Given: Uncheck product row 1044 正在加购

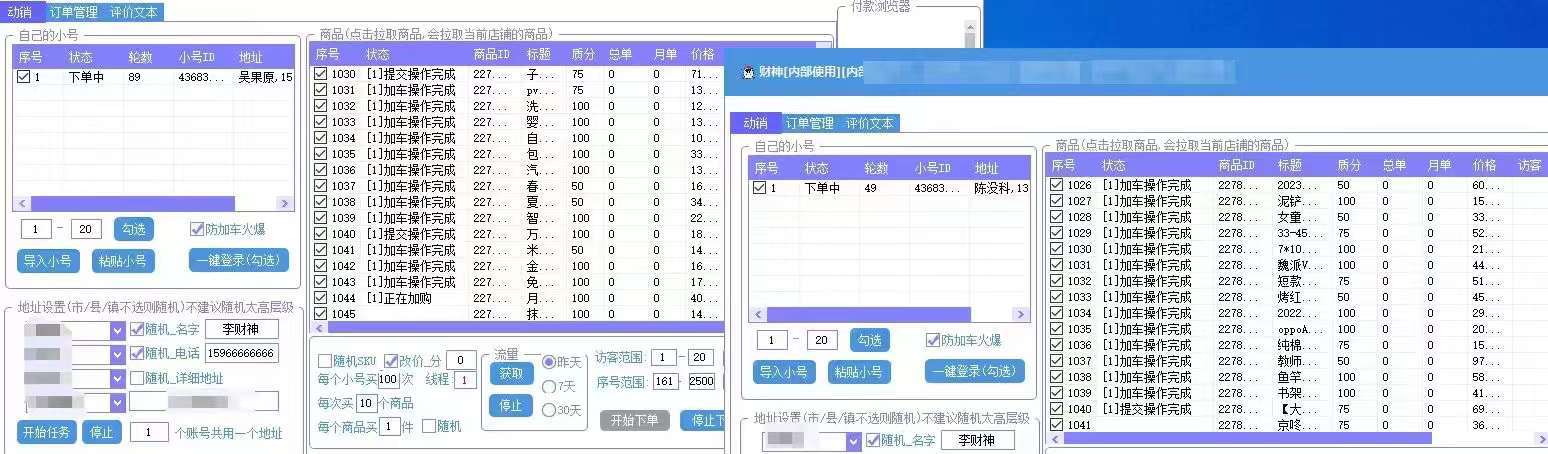Looking at the screenshot, I should pos(320,298).
